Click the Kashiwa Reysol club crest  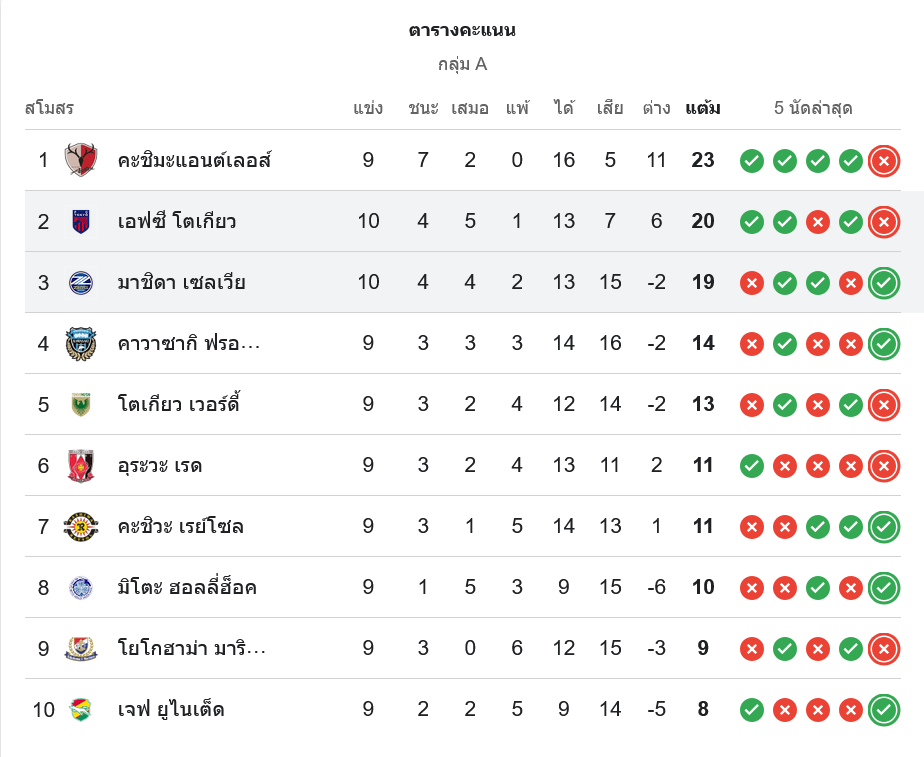pos(81,526)
